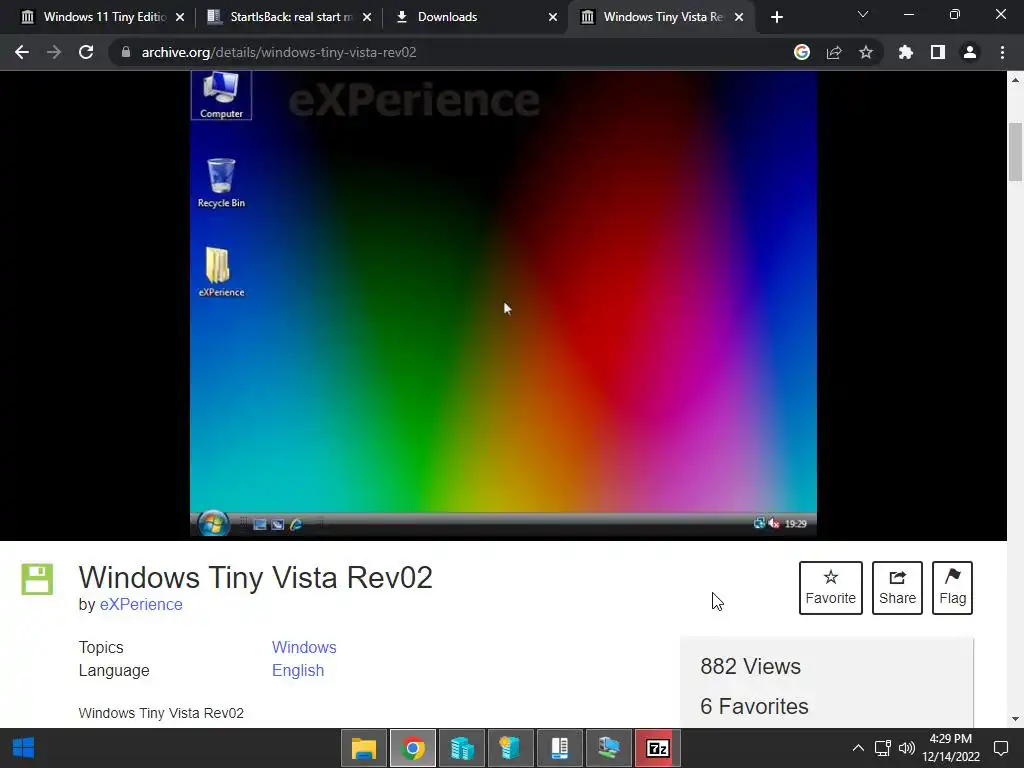This screenshot has height=768, width=1024.
Task: Flag this item
Action: click(952, 588)
